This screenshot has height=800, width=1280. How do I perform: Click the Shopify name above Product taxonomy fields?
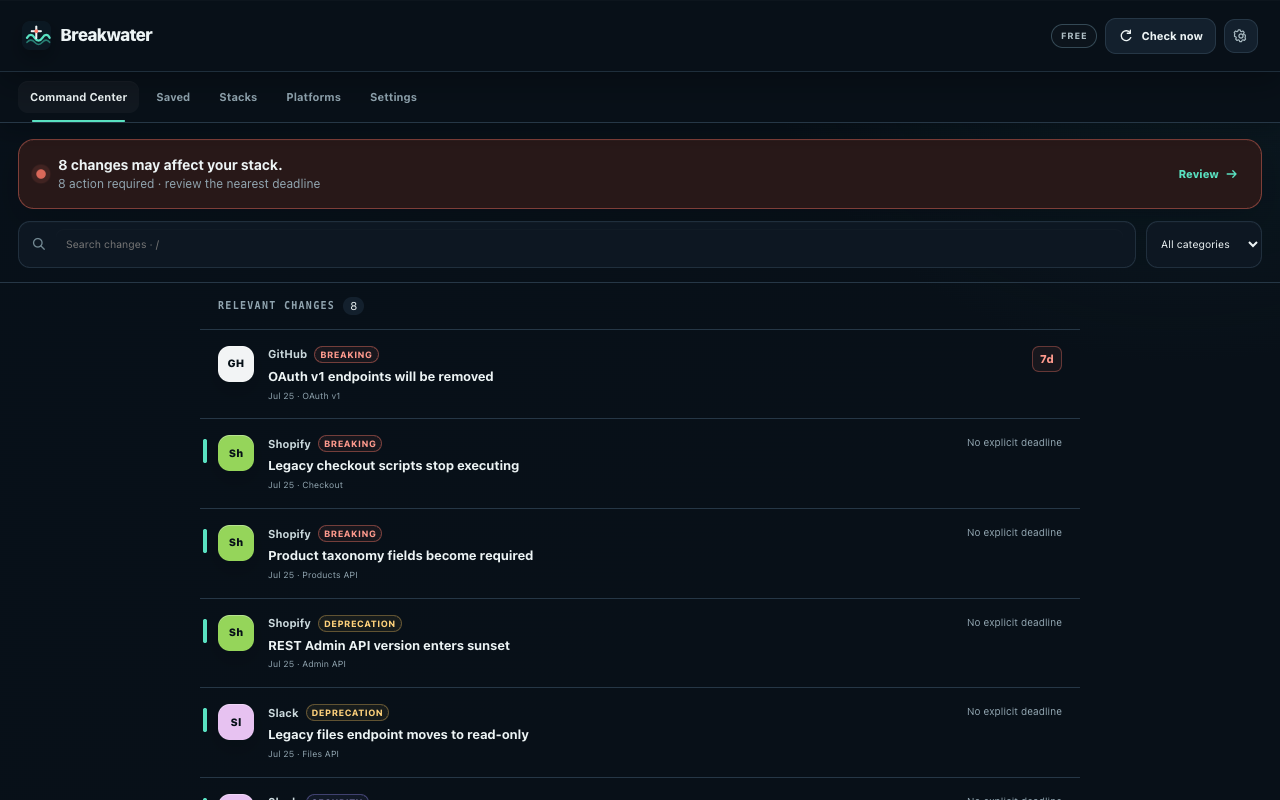tap(289, 534)
